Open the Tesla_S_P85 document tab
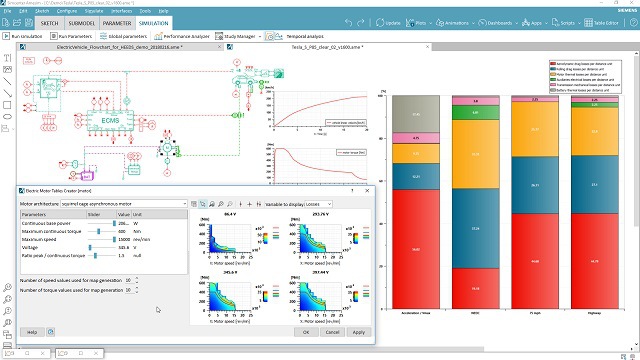Screen dimensions: 640x360 tap(327, 47)
